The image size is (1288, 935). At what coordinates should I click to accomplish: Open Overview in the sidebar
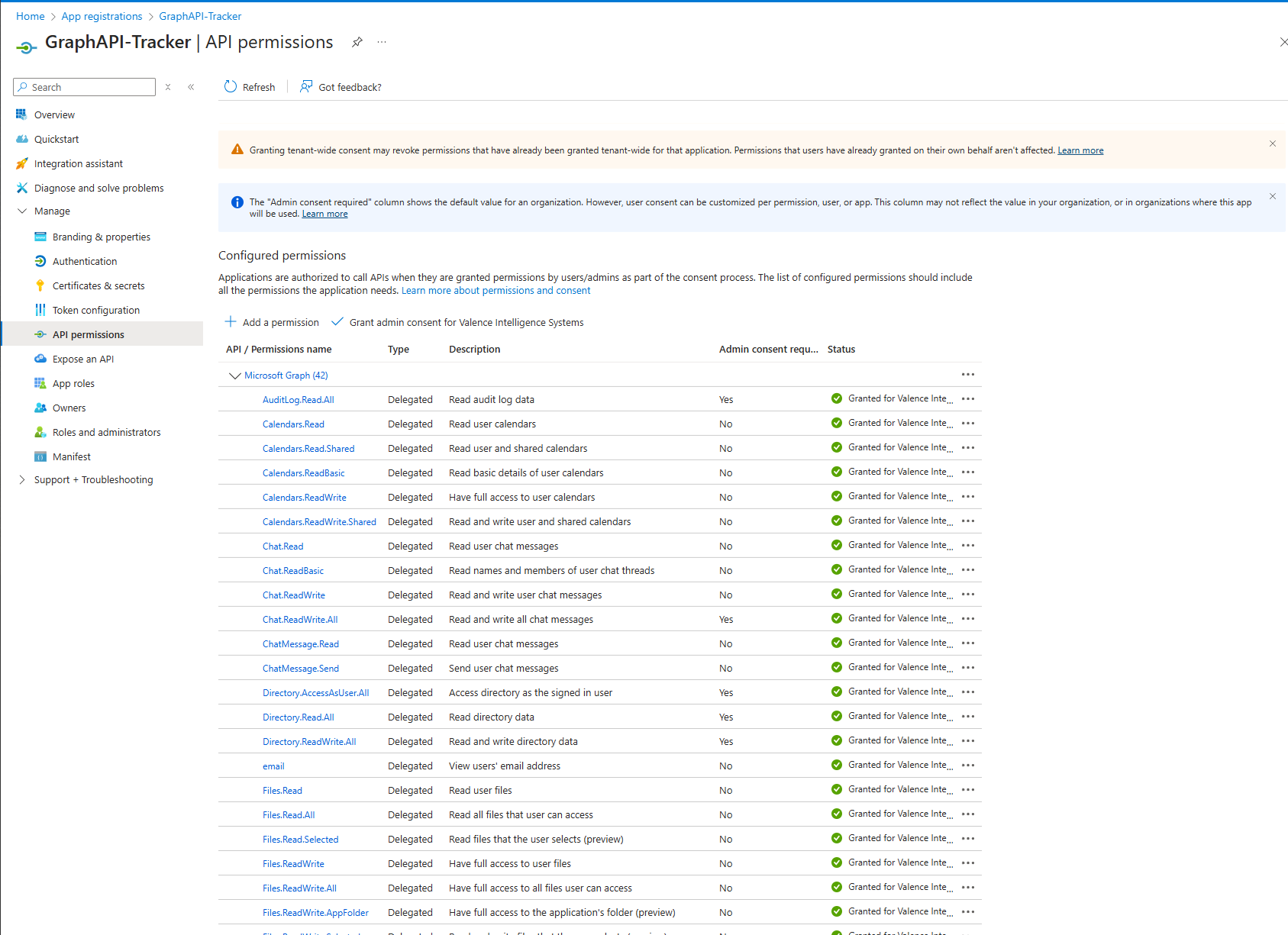pyautogui.click(x=54, y=114)
